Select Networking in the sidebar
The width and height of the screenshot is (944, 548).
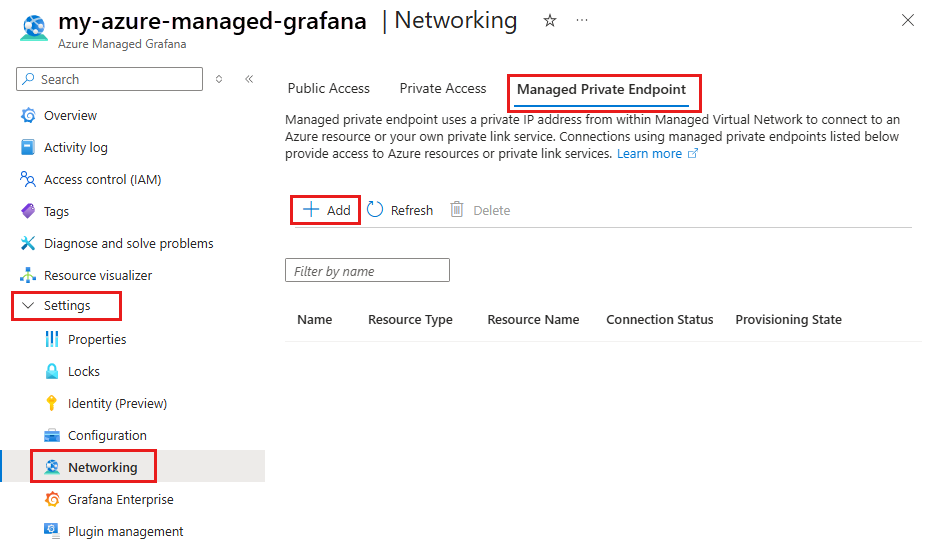pyautogui.click(x=102, y=467)
